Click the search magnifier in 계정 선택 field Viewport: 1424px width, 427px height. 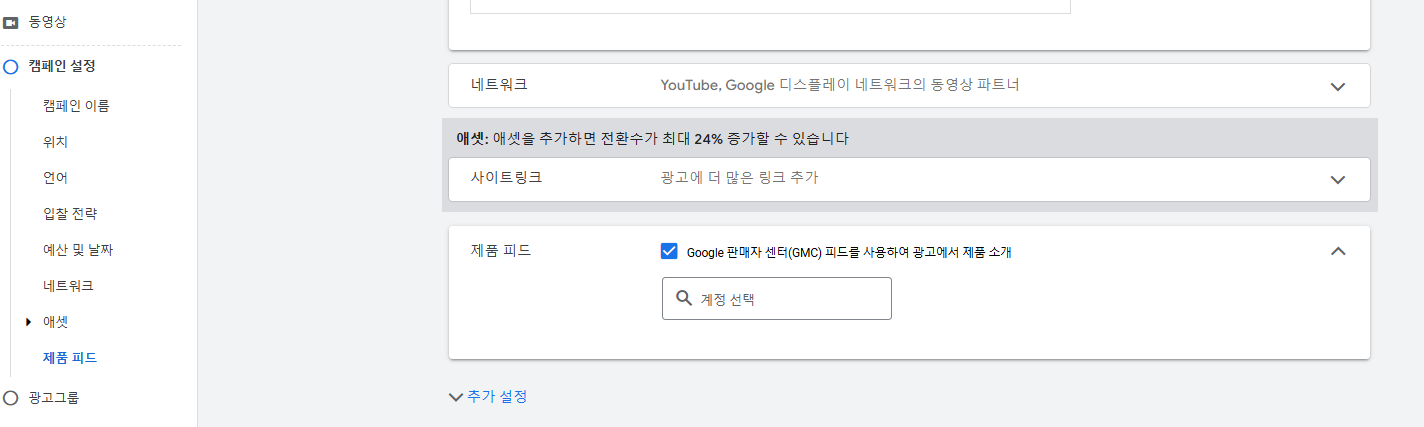[x=684, y=298]
